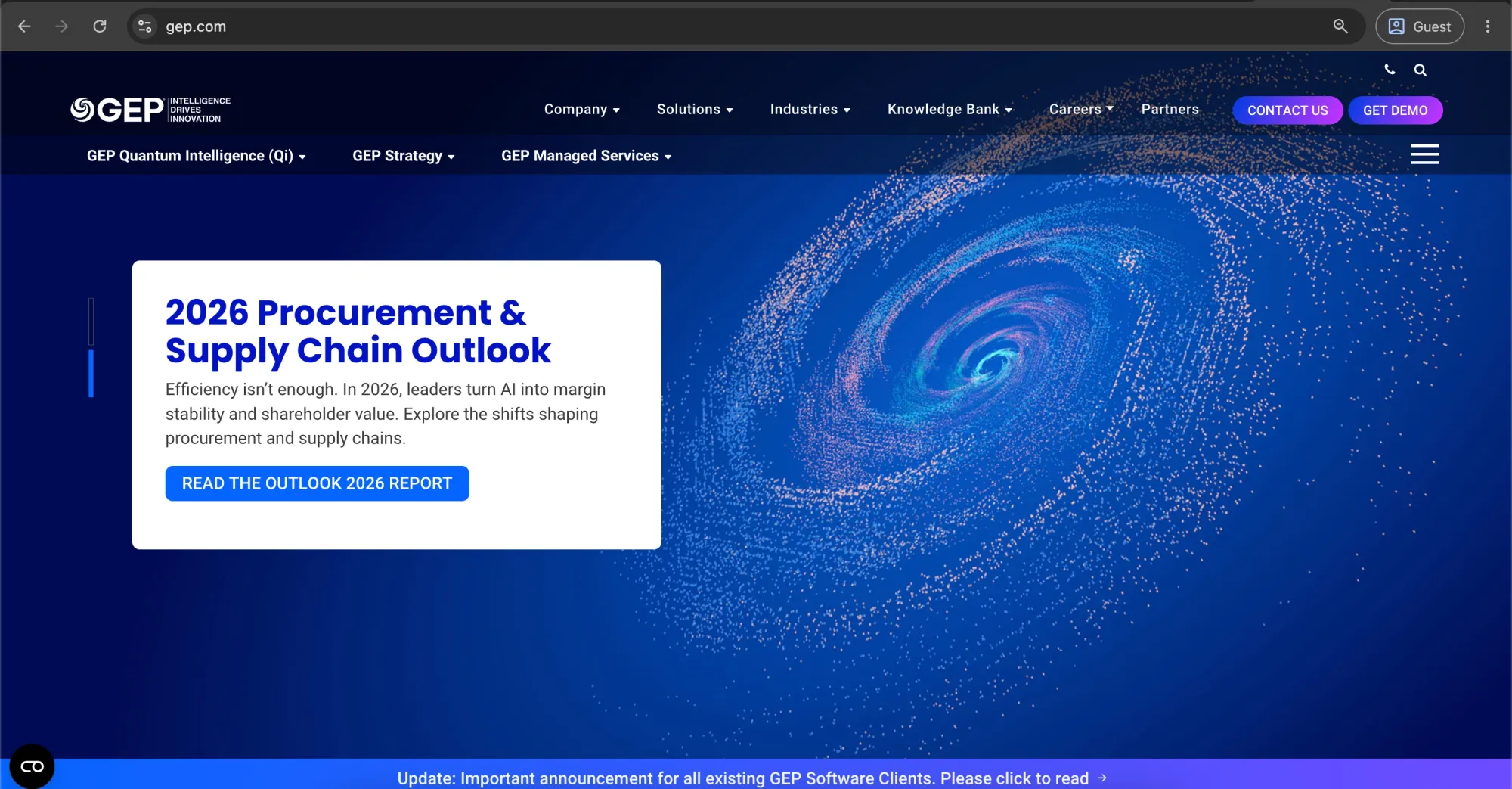Image resolution: width=1512 pixels, height=789 pixels.
Task: Click the gep.com address bar field
Action: 745,26
